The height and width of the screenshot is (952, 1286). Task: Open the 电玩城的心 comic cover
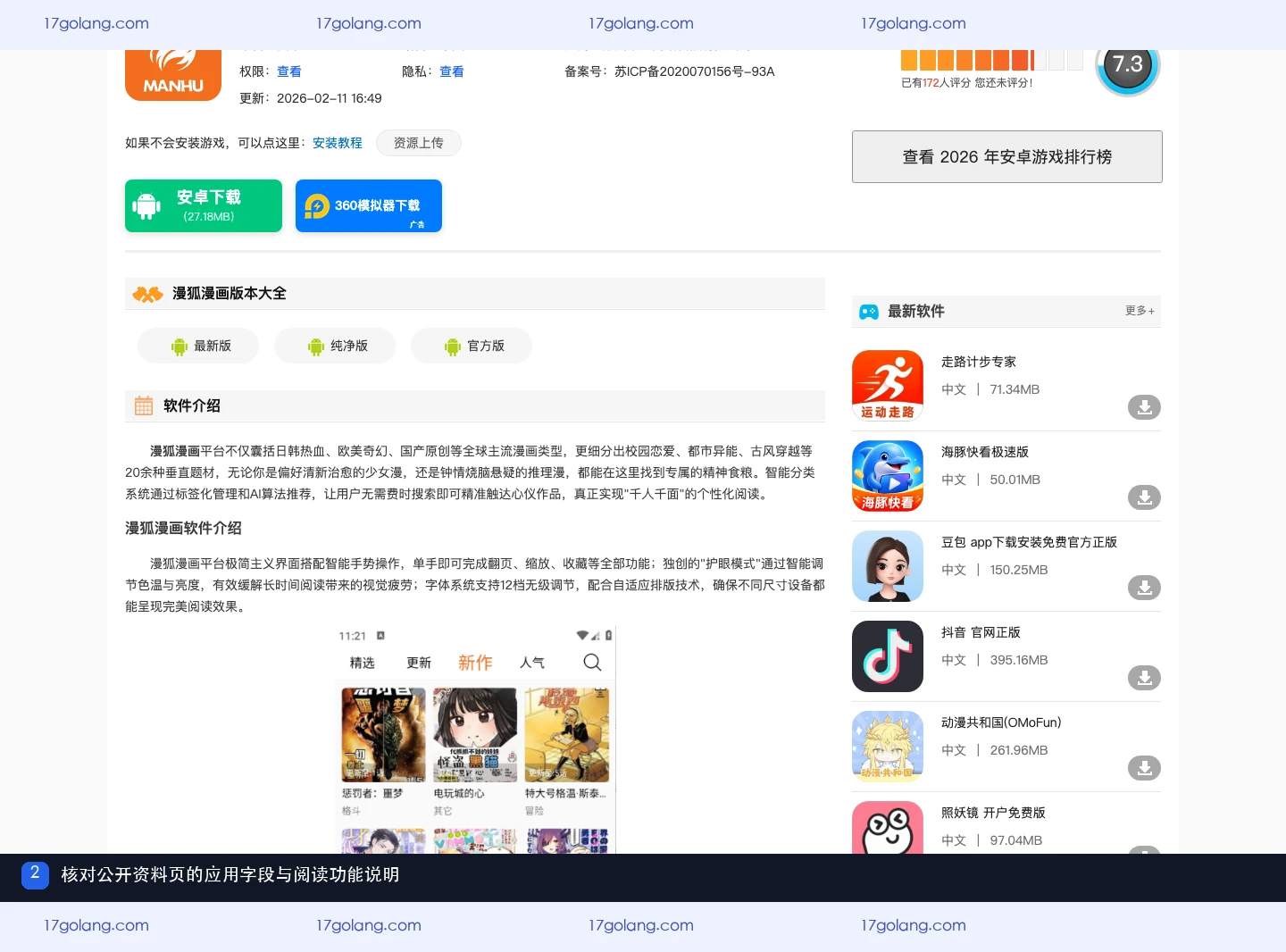[x=475, y=735]
